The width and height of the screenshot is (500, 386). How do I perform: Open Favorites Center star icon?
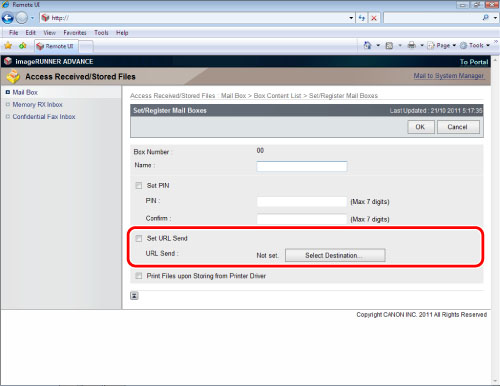coord(8,46)
